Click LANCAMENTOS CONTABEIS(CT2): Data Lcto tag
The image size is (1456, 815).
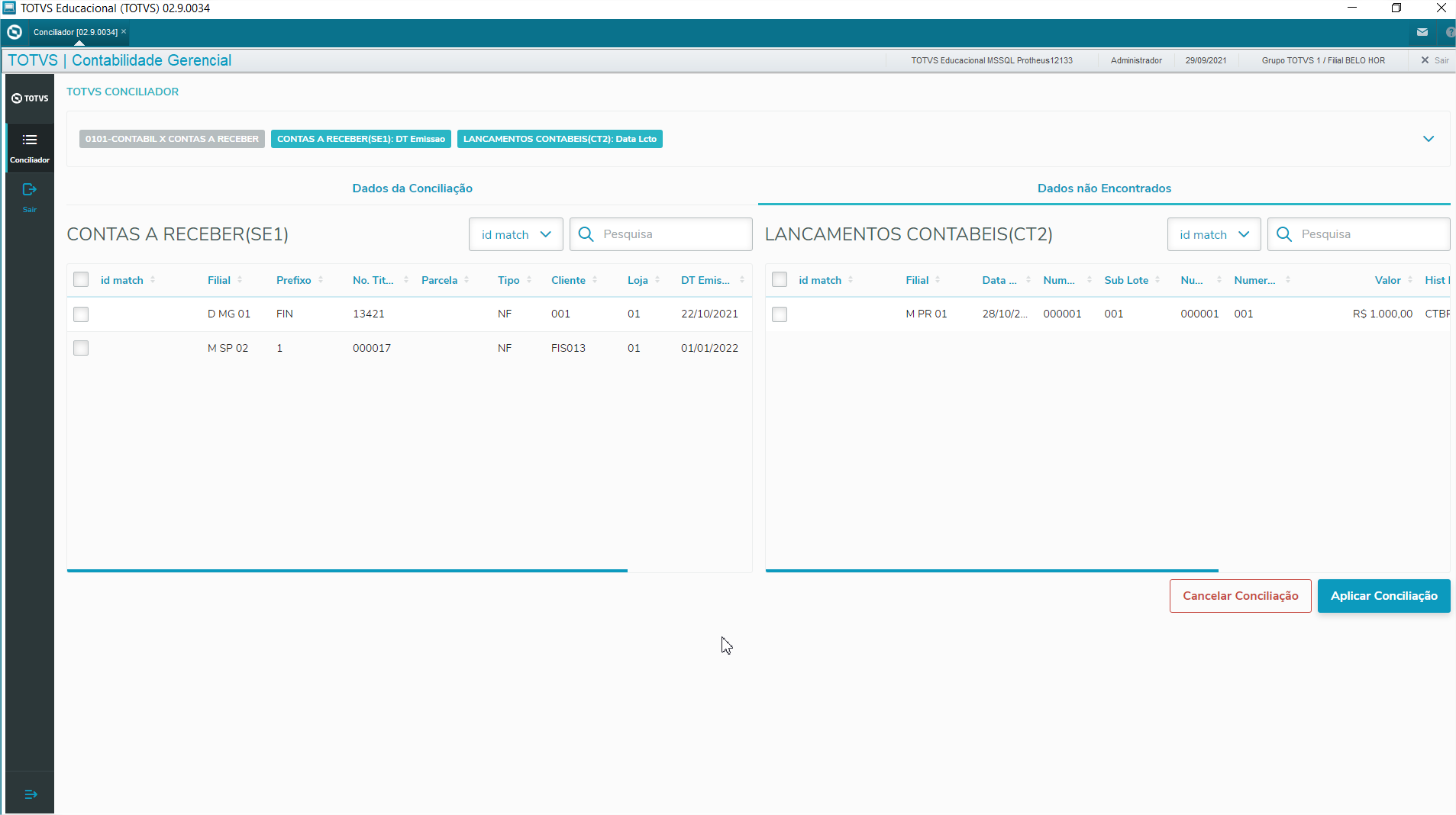tap(560, 139)
